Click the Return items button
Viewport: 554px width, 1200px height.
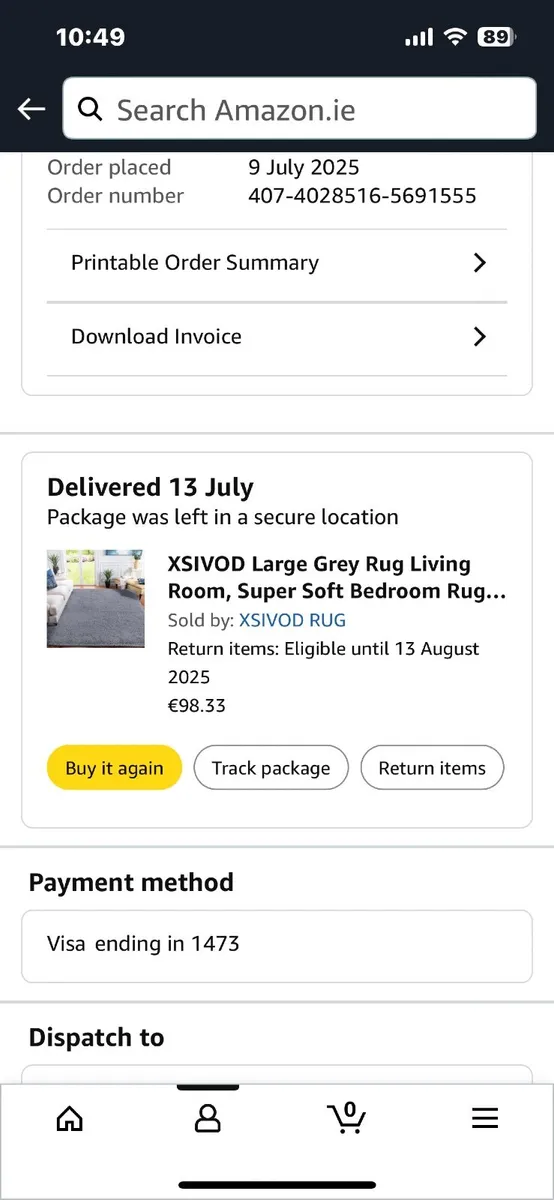coord(432,768)
